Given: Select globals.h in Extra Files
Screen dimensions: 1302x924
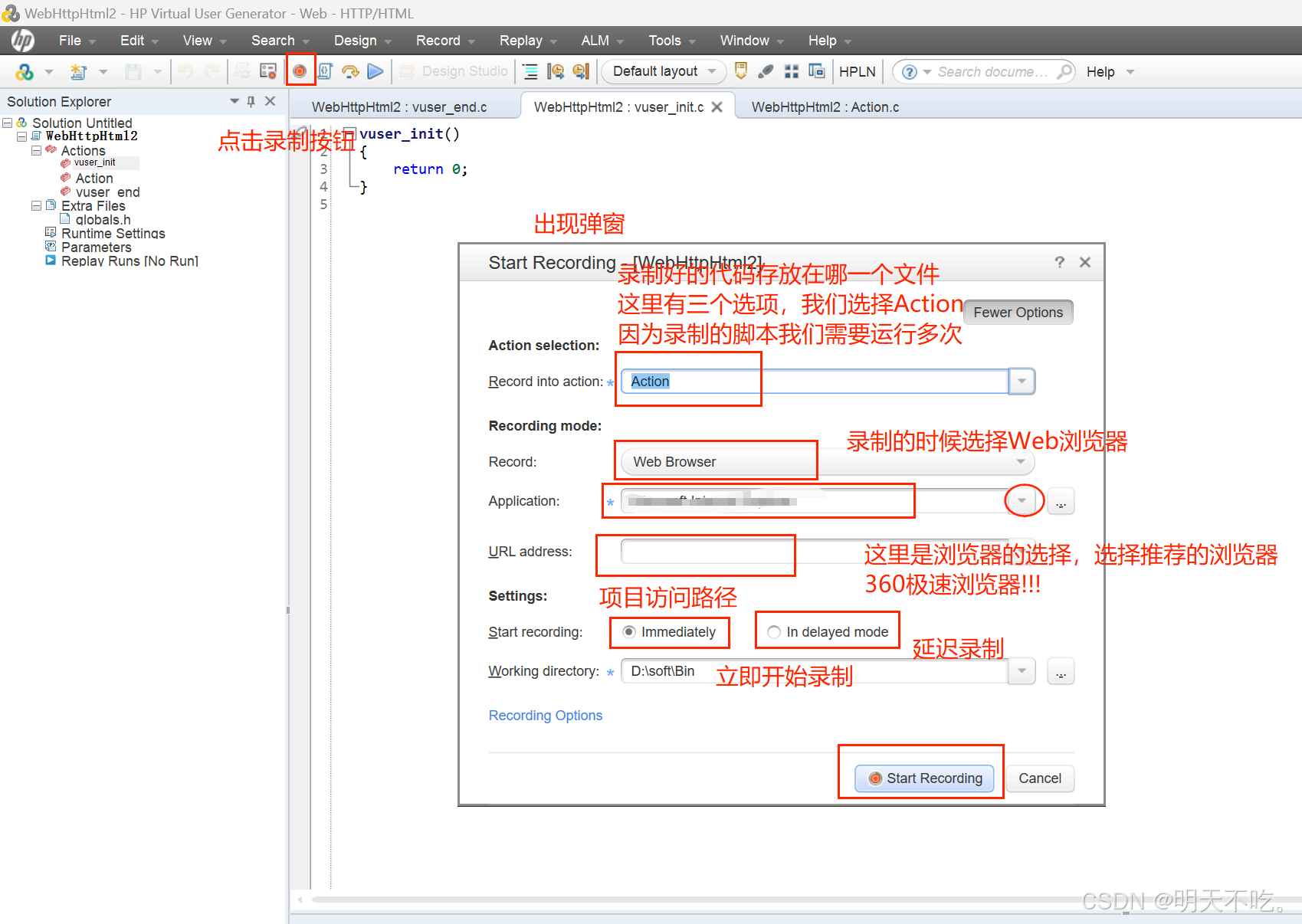Looking at the screenshot, I should [103, 220].
